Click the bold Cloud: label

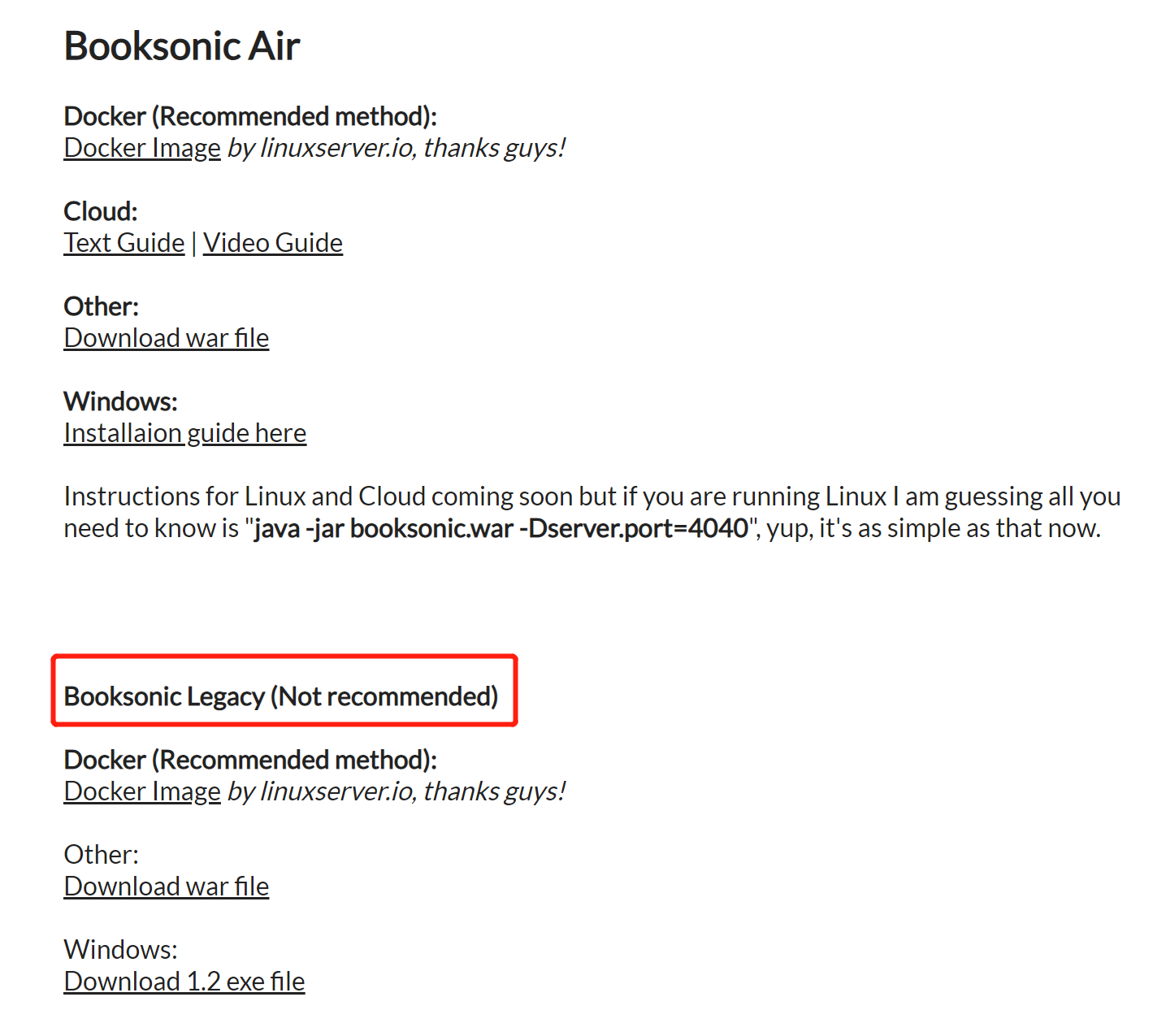click(101, 211)
